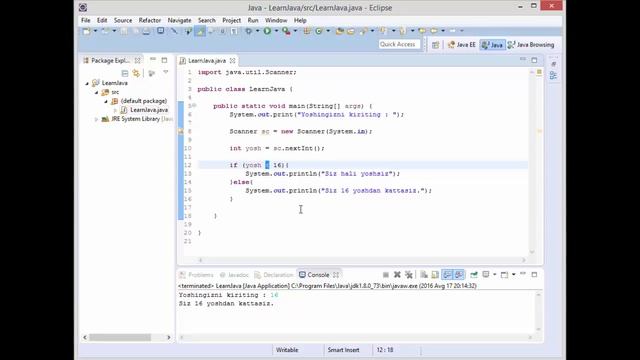Viewport: 640px width, 360px height.
Task: Click Package Explorer horizontal scrollbar thumb
Action: tap(120, 338)
